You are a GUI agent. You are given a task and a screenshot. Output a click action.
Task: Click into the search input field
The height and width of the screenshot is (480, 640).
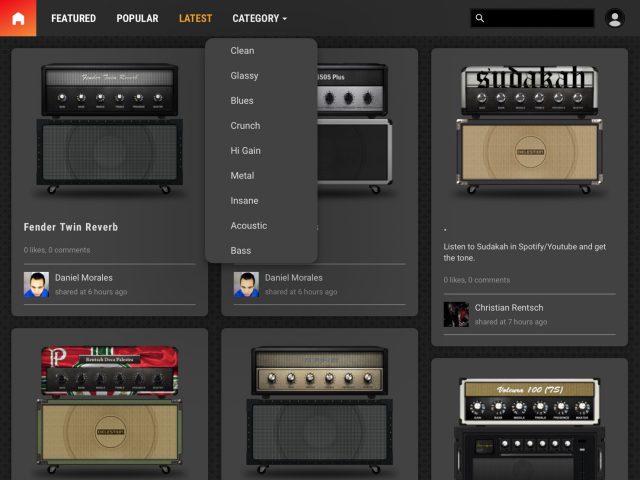coord(532,18)
